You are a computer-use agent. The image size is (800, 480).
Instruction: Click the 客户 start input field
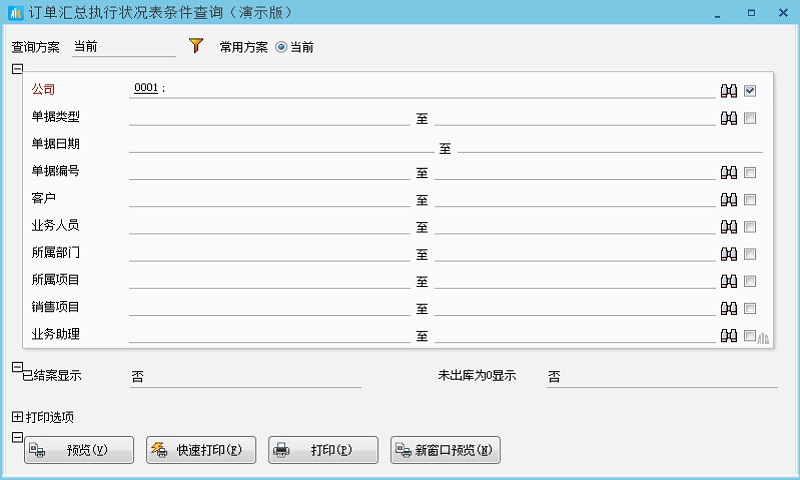(269, 198)
